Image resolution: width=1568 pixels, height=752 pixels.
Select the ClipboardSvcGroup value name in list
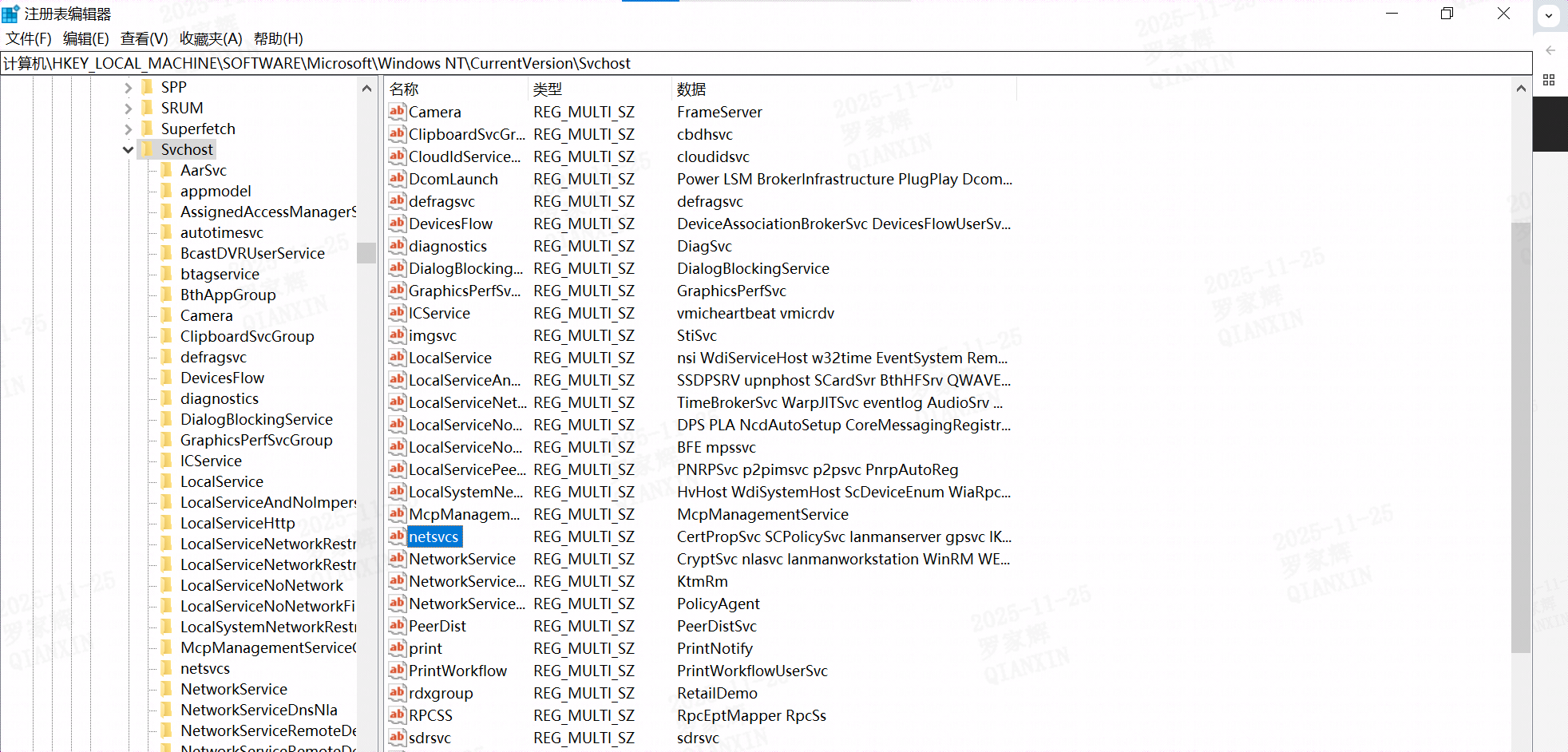click(467, 134)
